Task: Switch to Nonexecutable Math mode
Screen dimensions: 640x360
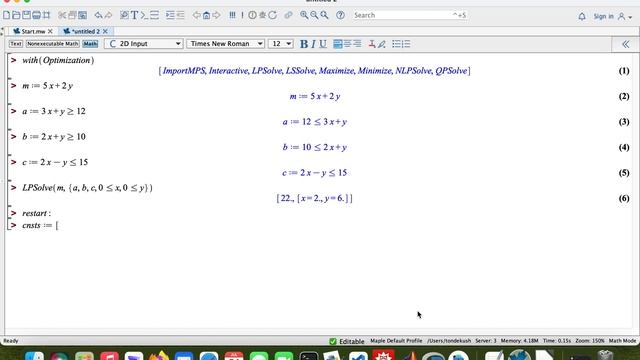Action: (x=53, y=44)
